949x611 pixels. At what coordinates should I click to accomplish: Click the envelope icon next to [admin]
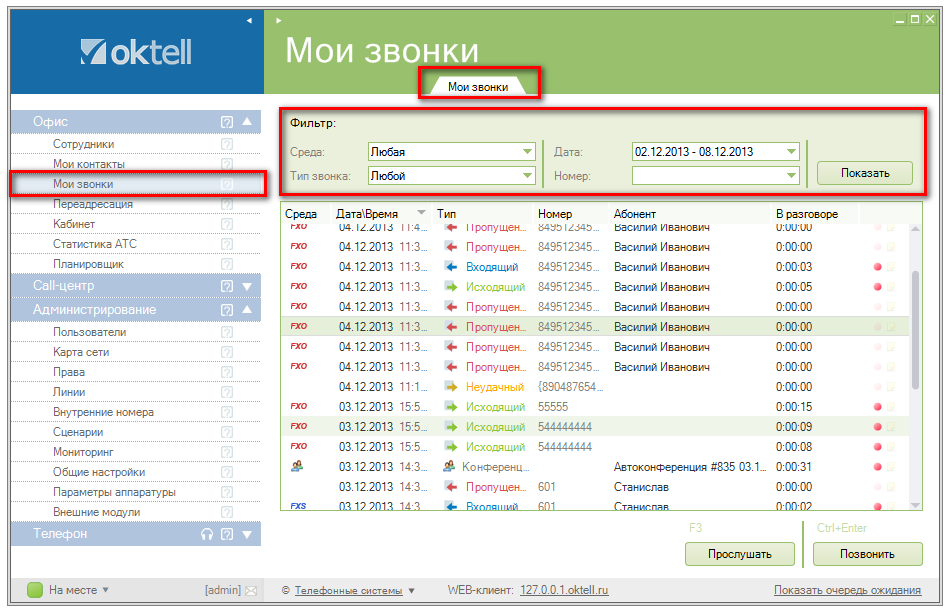pyautogui.click(x=251, y=590)
